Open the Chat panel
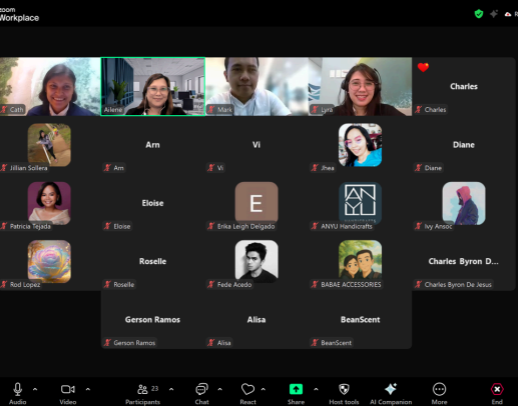The height and width of the screenshot is (406, 518). (202, 389)
